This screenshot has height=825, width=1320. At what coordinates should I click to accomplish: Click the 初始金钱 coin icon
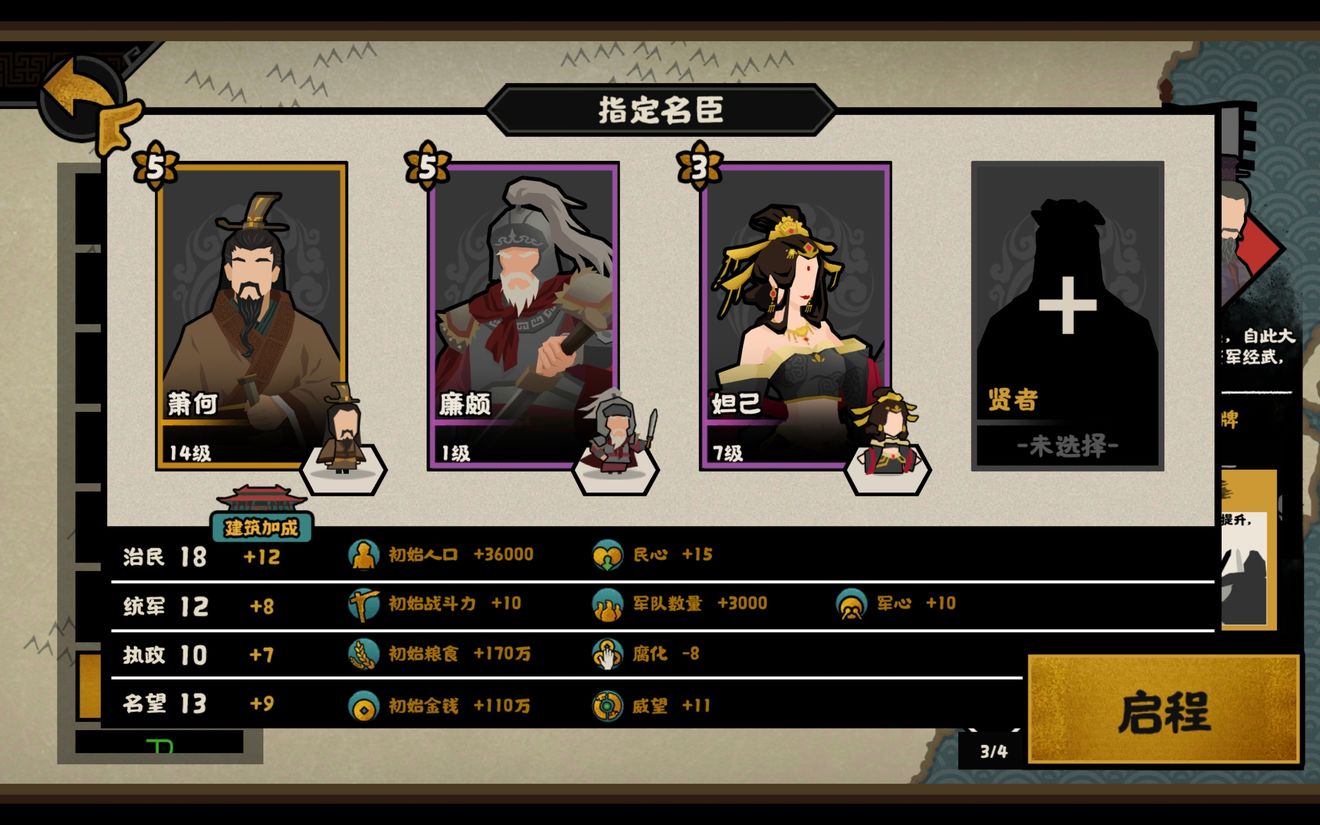363,705
